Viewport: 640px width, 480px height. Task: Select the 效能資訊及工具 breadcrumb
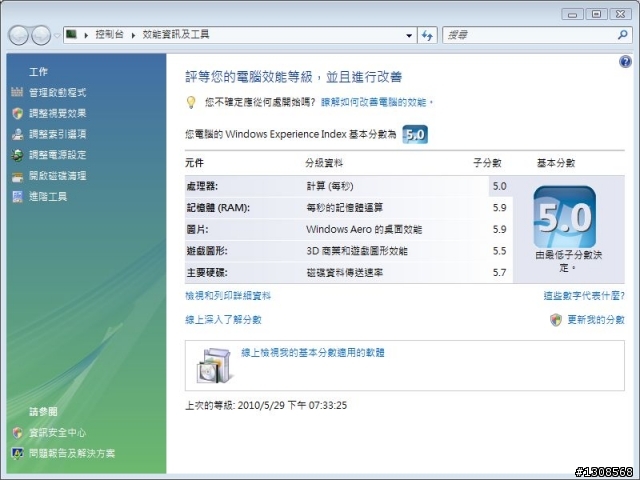[x=176, y=35]
